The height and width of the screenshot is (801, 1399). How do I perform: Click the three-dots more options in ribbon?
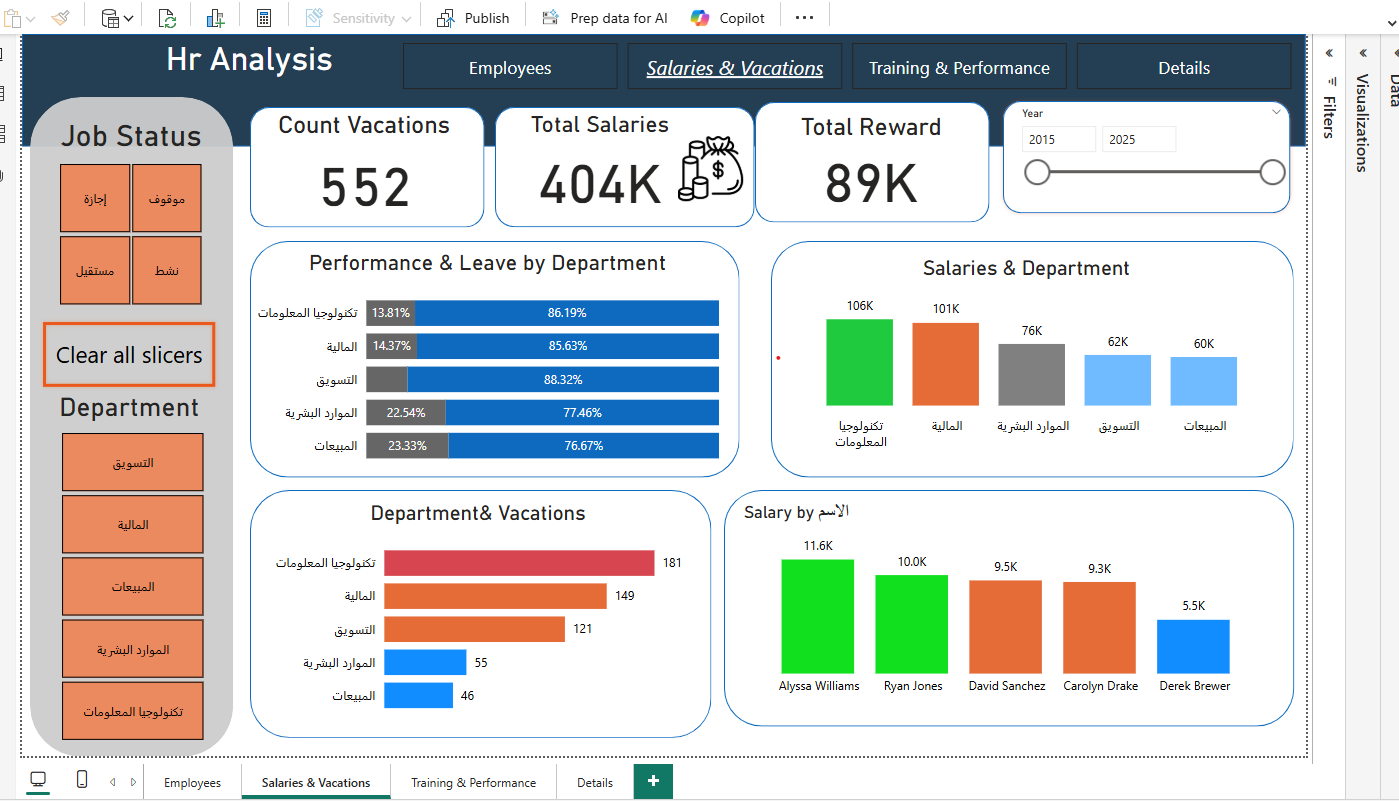(x=804, y=18)
